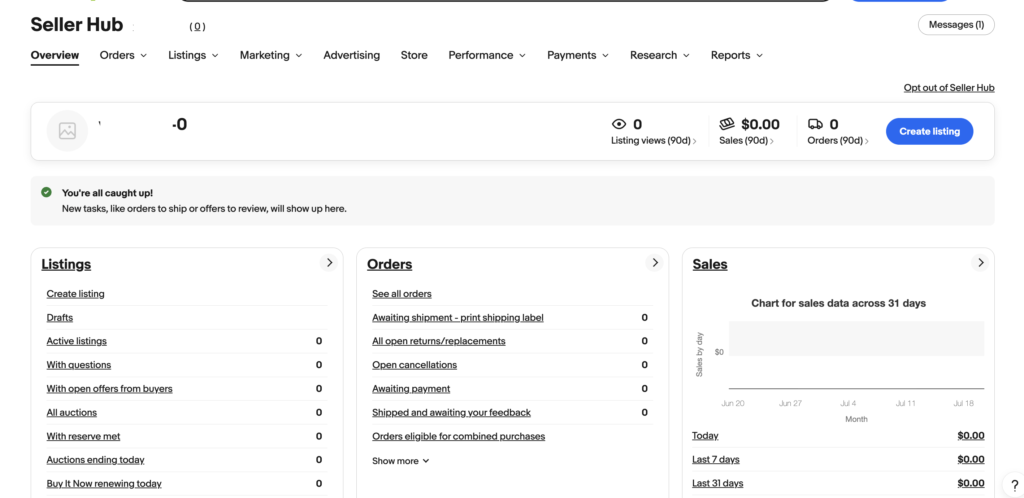1024x498 pixels.
Task: Click $0.00 amount in Today row
Action: [971, 435]
